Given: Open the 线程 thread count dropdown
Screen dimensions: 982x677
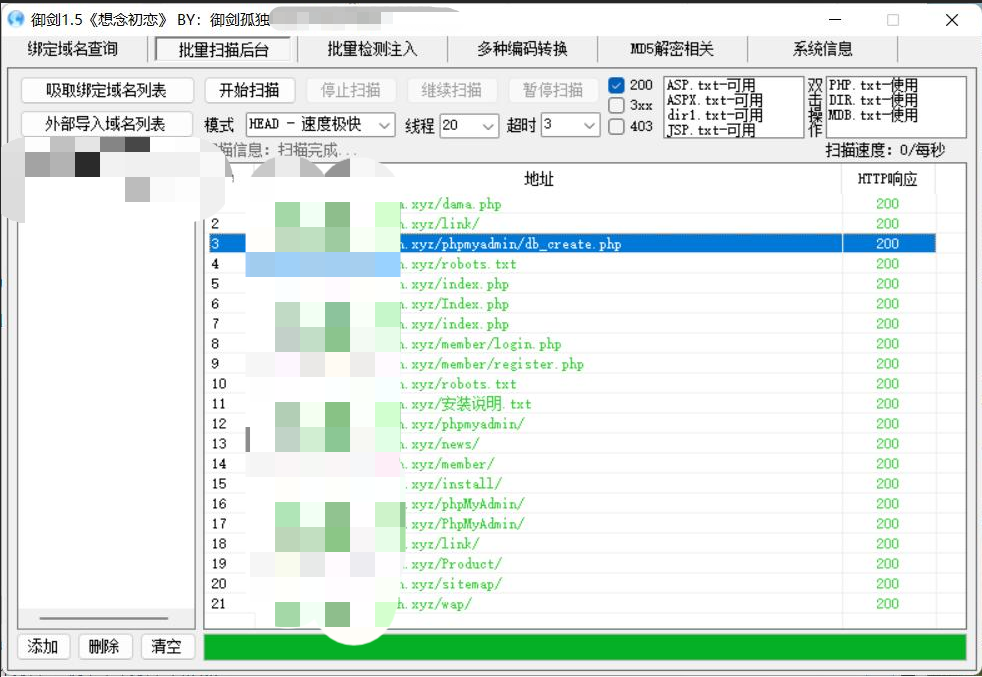Looking at the screenshot, I should [x=469, y=125].
